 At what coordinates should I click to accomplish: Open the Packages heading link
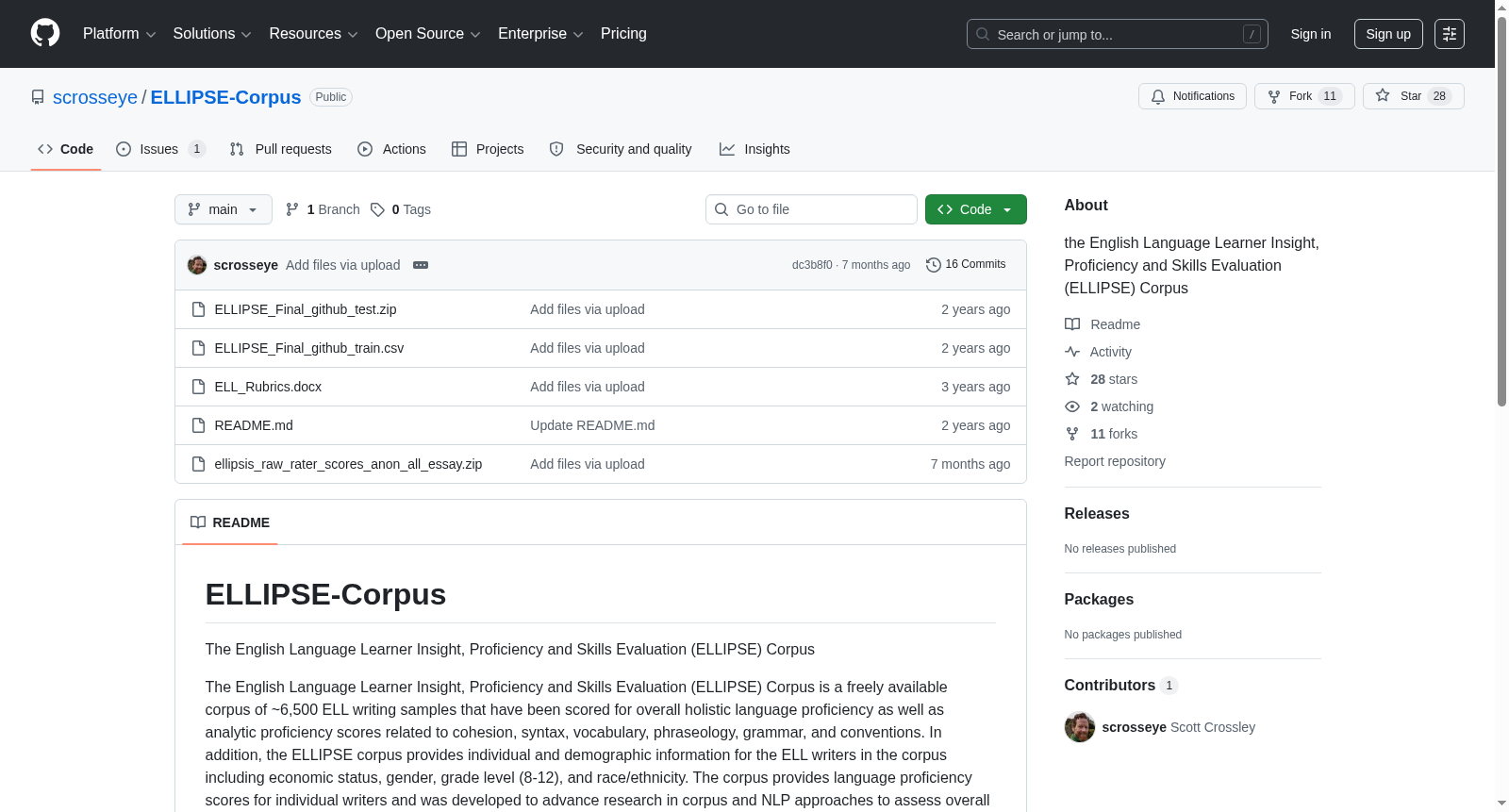[1099, 600]
